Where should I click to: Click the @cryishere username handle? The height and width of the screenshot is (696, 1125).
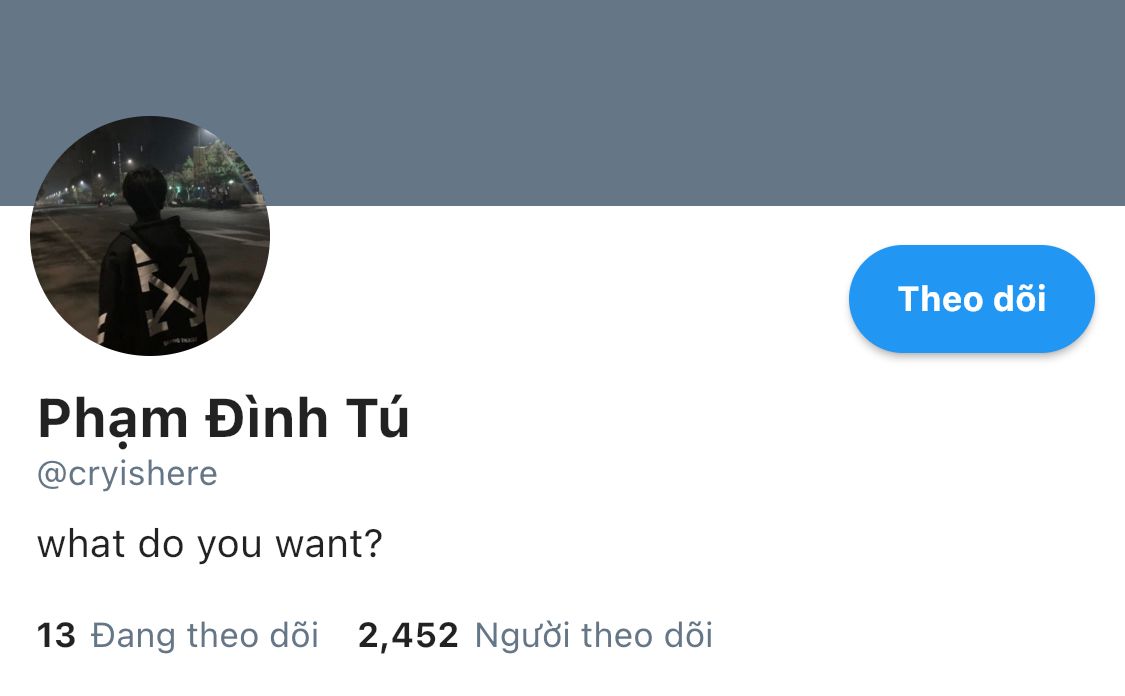[127, 474]
